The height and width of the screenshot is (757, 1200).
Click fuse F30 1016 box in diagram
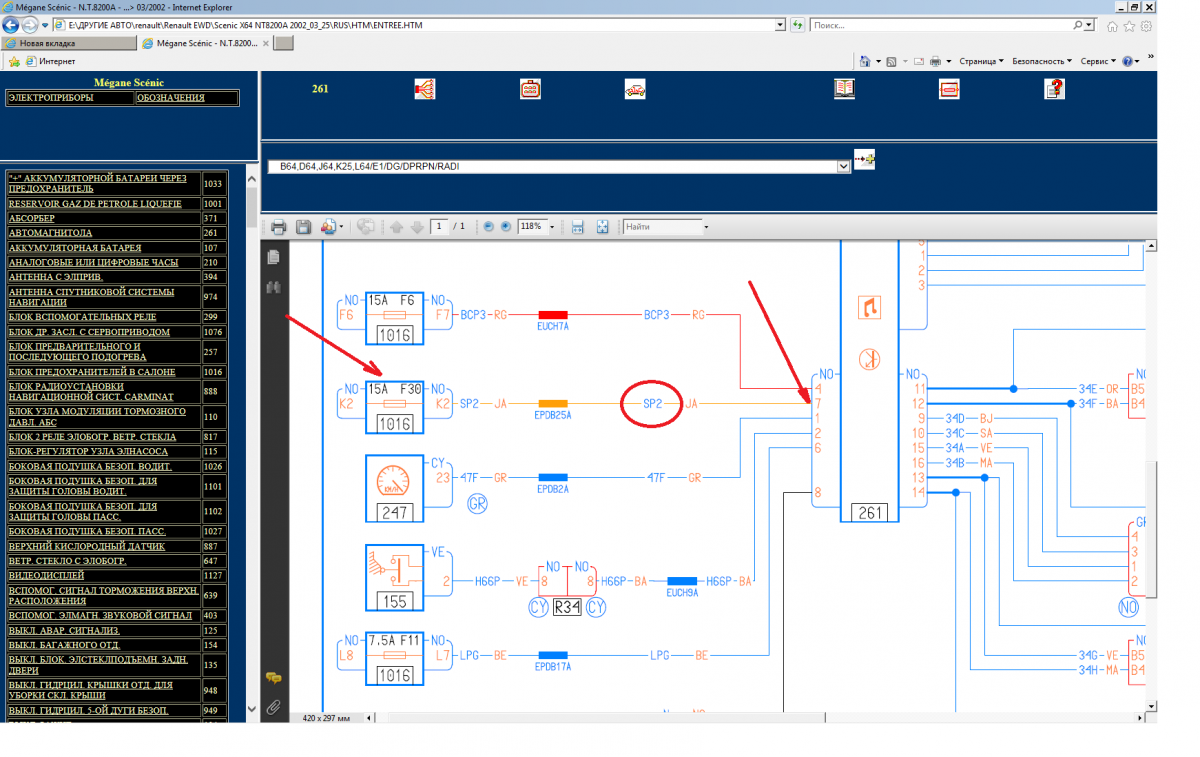[x=395, y=406]
